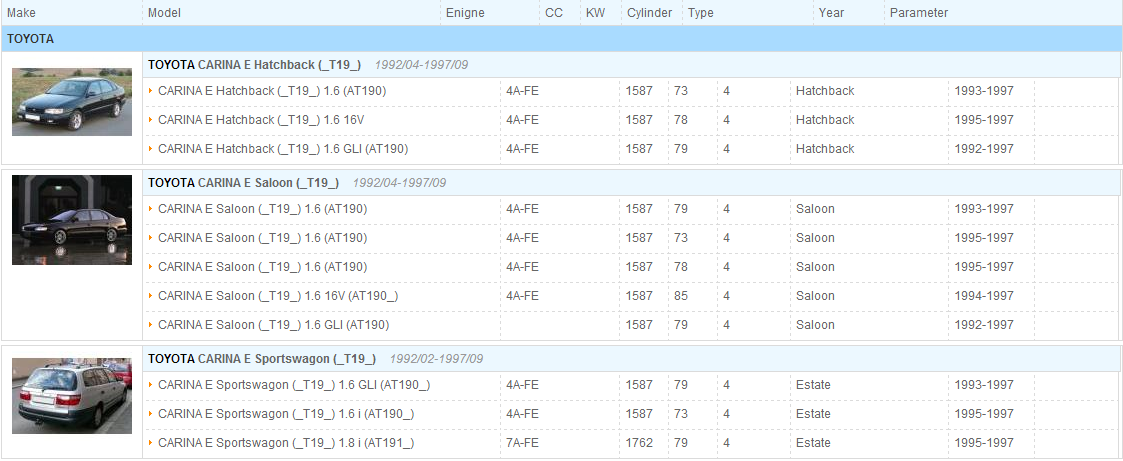Screen dimensions: 1123x461
Task: Open TOYOTA CARINA E Hatchback (_T19_) group heading
Action: click(x=254, y=65)
